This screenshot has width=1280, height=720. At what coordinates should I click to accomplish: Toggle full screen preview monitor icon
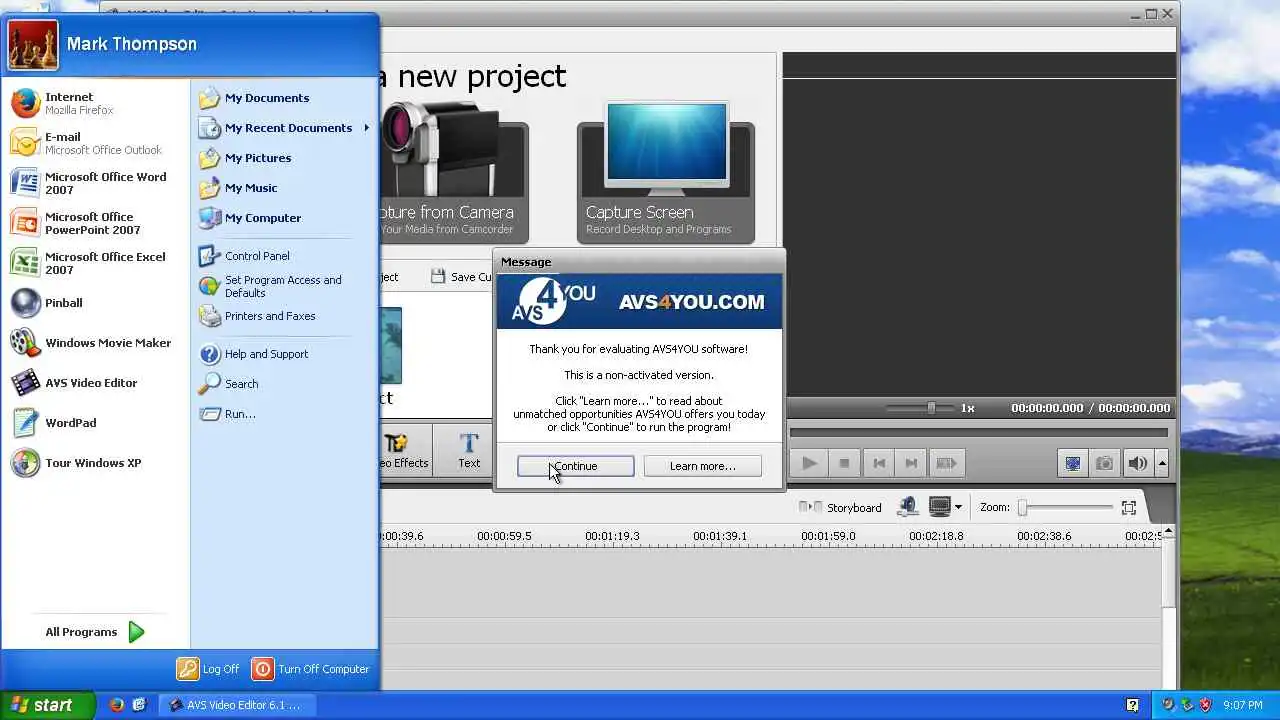pyautogui.click(x=1072, y=463)
